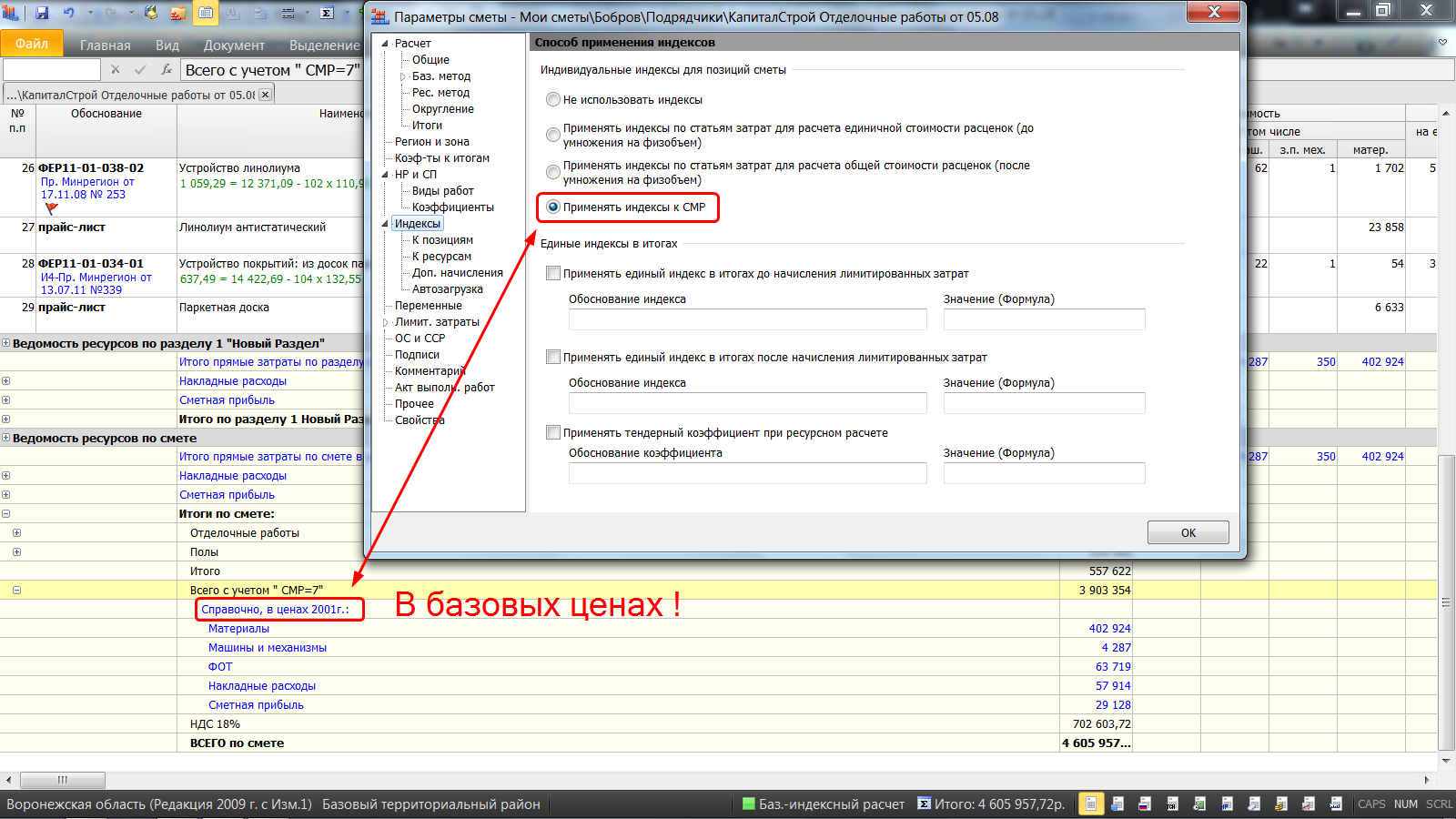Select 'Не использовать индексы' radio button

click(553, 100)
